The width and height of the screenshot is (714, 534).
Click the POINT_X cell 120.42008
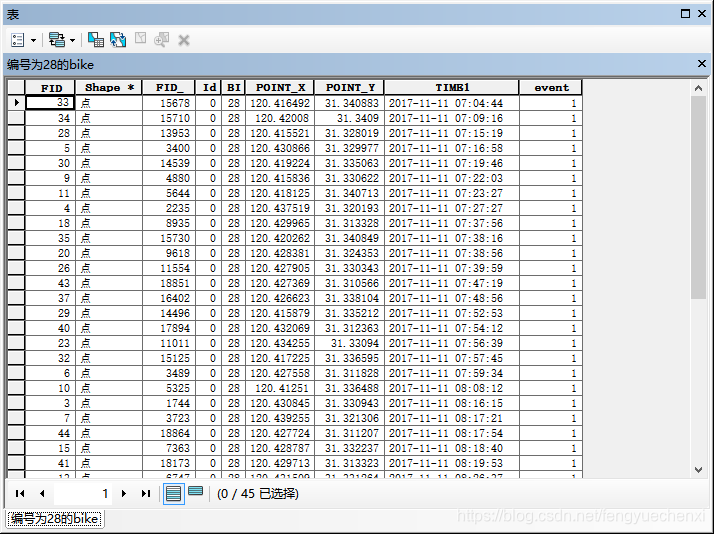(x=280, y=118)
